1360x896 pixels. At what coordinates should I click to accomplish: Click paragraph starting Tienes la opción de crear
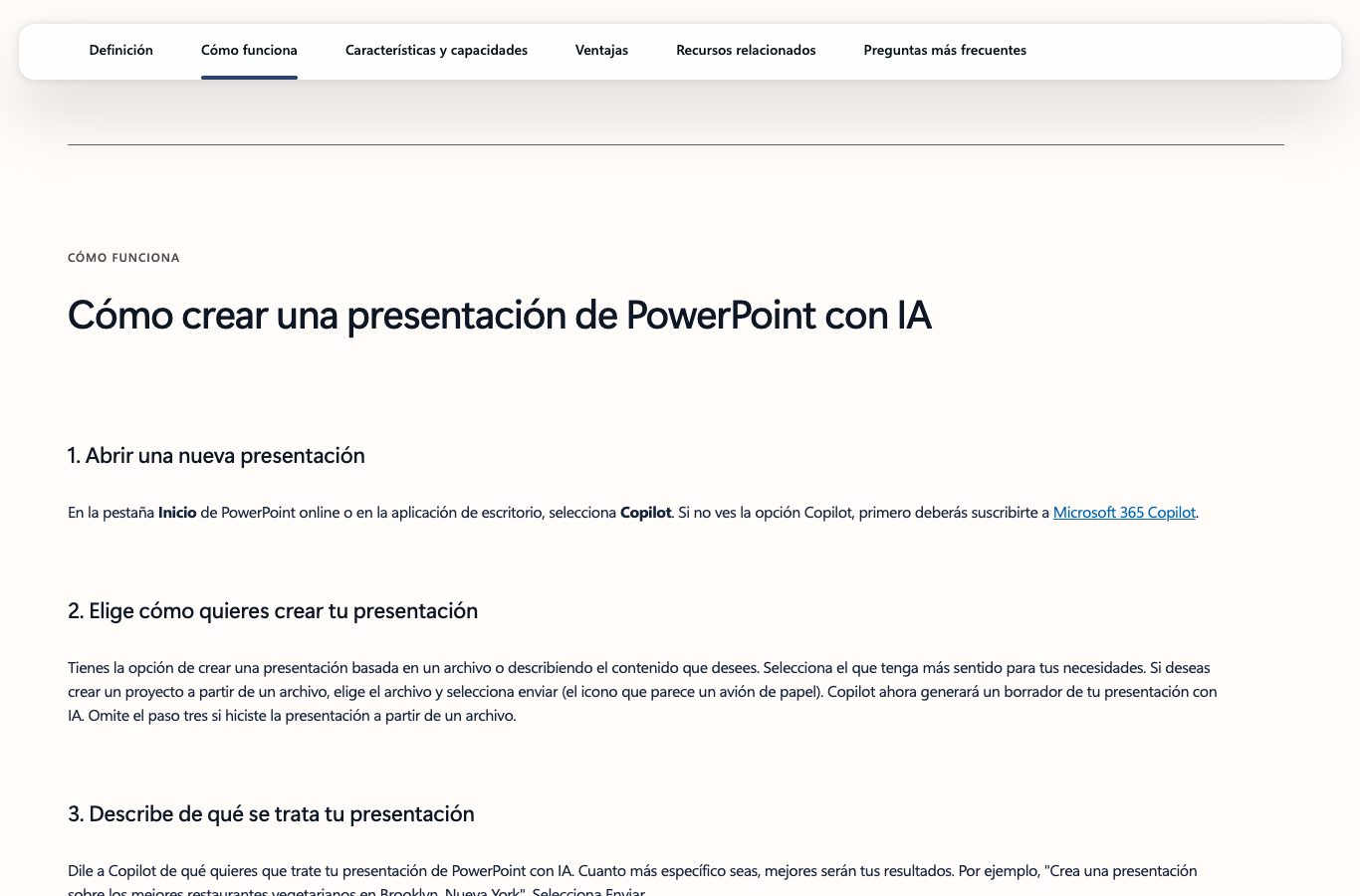(x=642, y=692)
